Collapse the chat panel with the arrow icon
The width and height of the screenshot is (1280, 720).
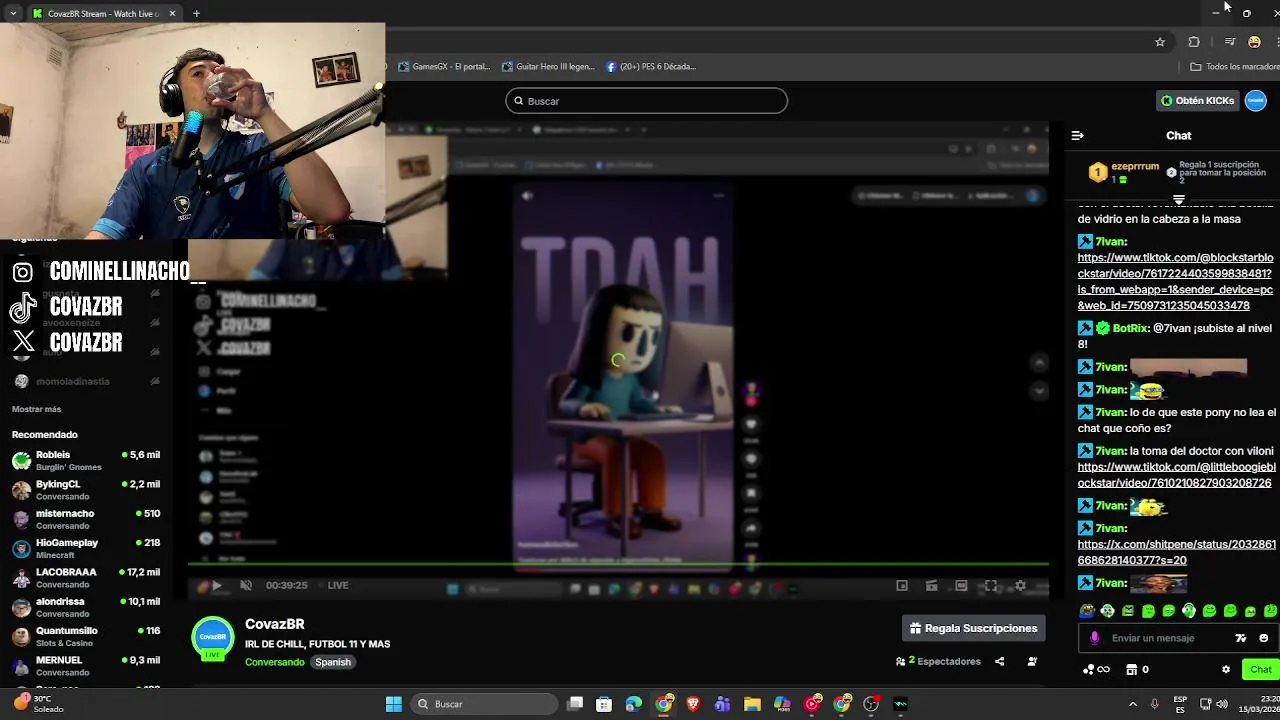tap(1077, 135)
